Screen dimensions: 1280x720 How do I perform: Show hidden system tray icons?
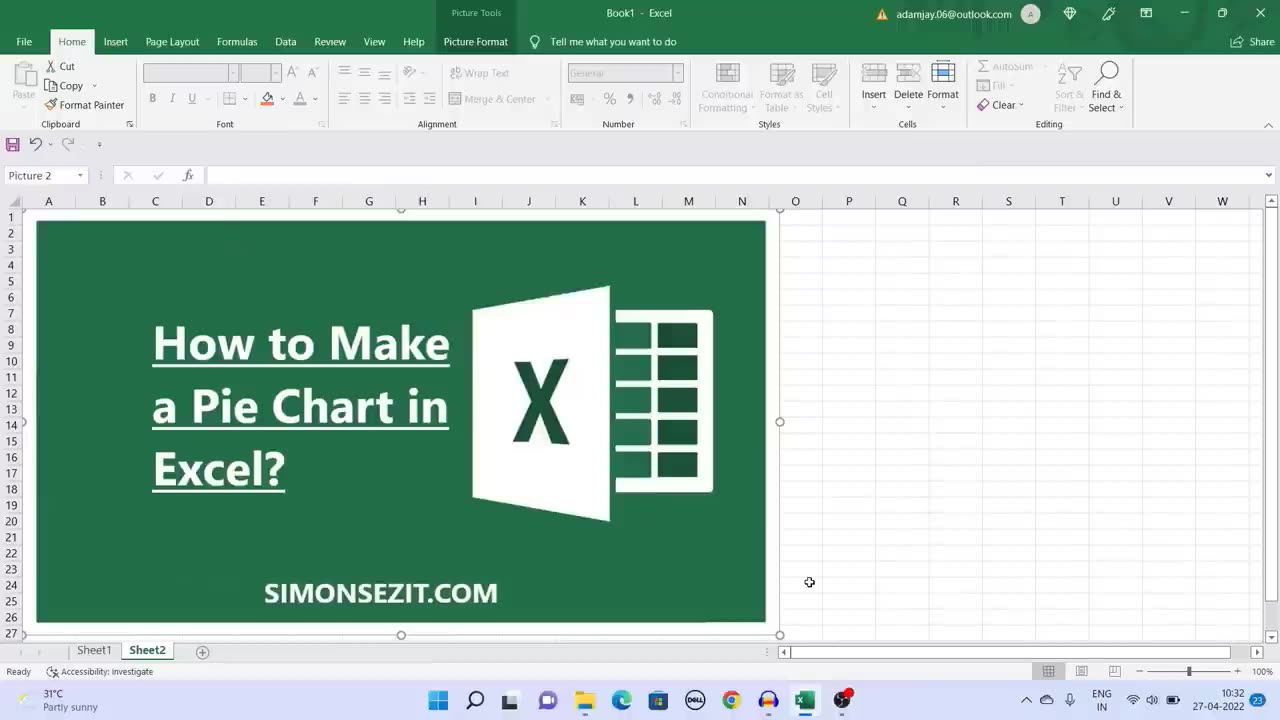pos(1026,700)
